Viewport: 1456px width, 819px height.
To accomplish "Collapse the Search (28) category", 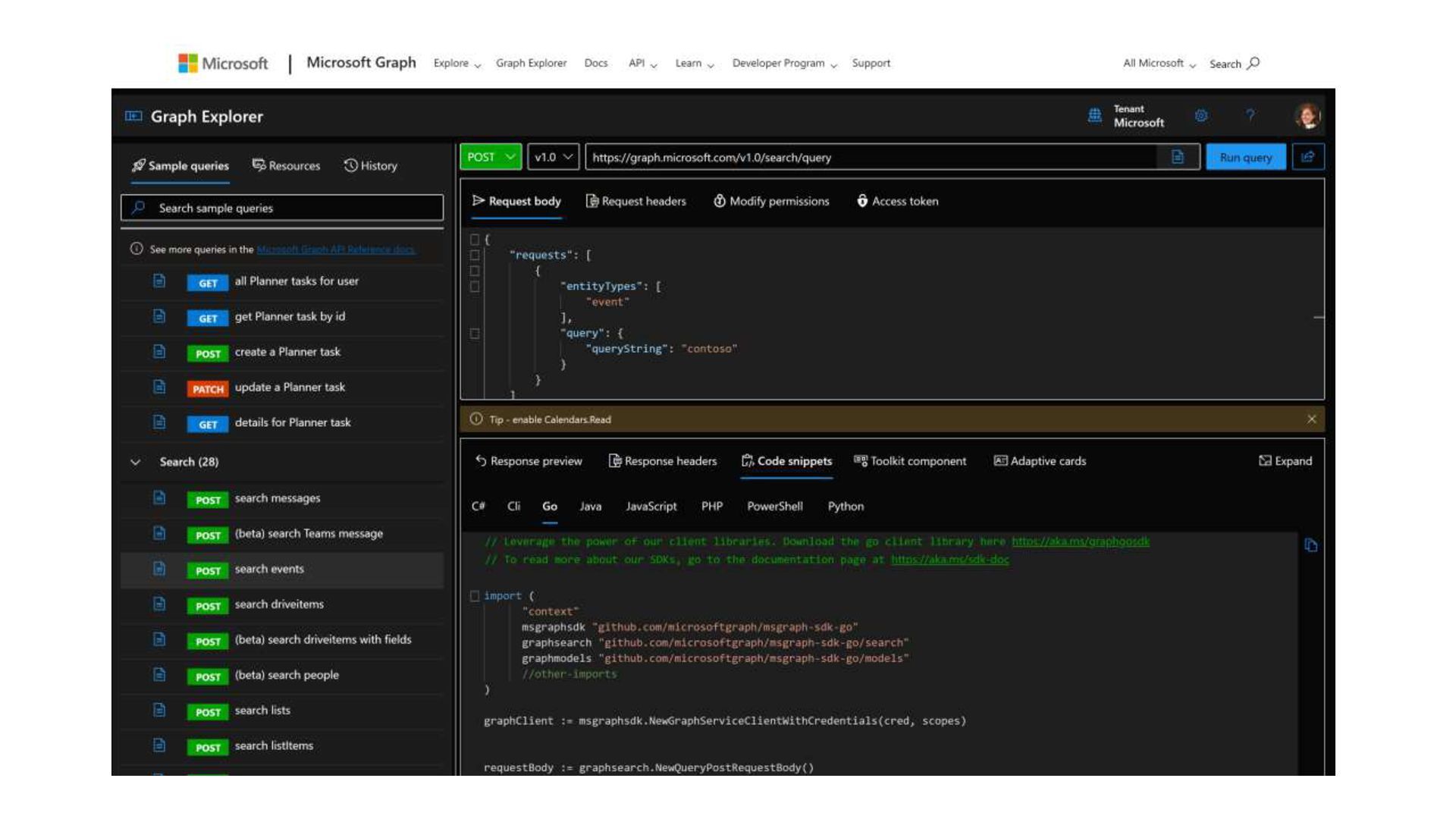I will click(x=136, y=462).
